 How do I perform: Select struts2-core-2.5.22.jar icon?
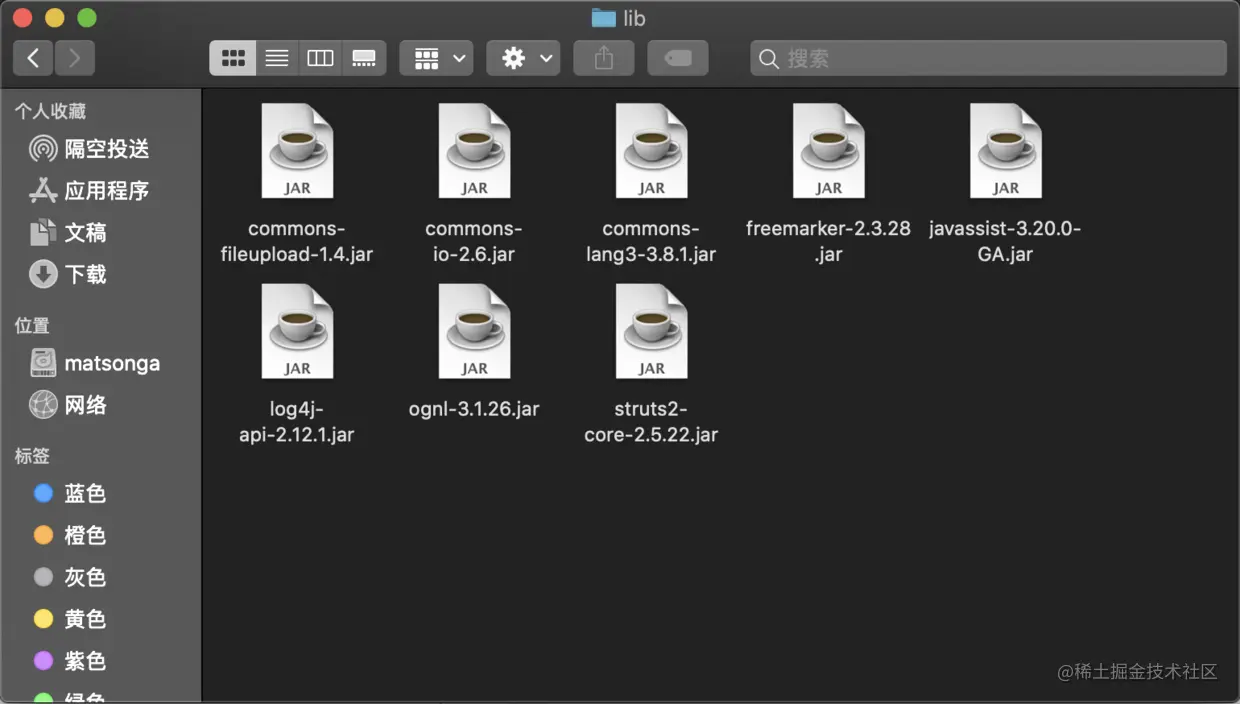[x=651, y=331]
